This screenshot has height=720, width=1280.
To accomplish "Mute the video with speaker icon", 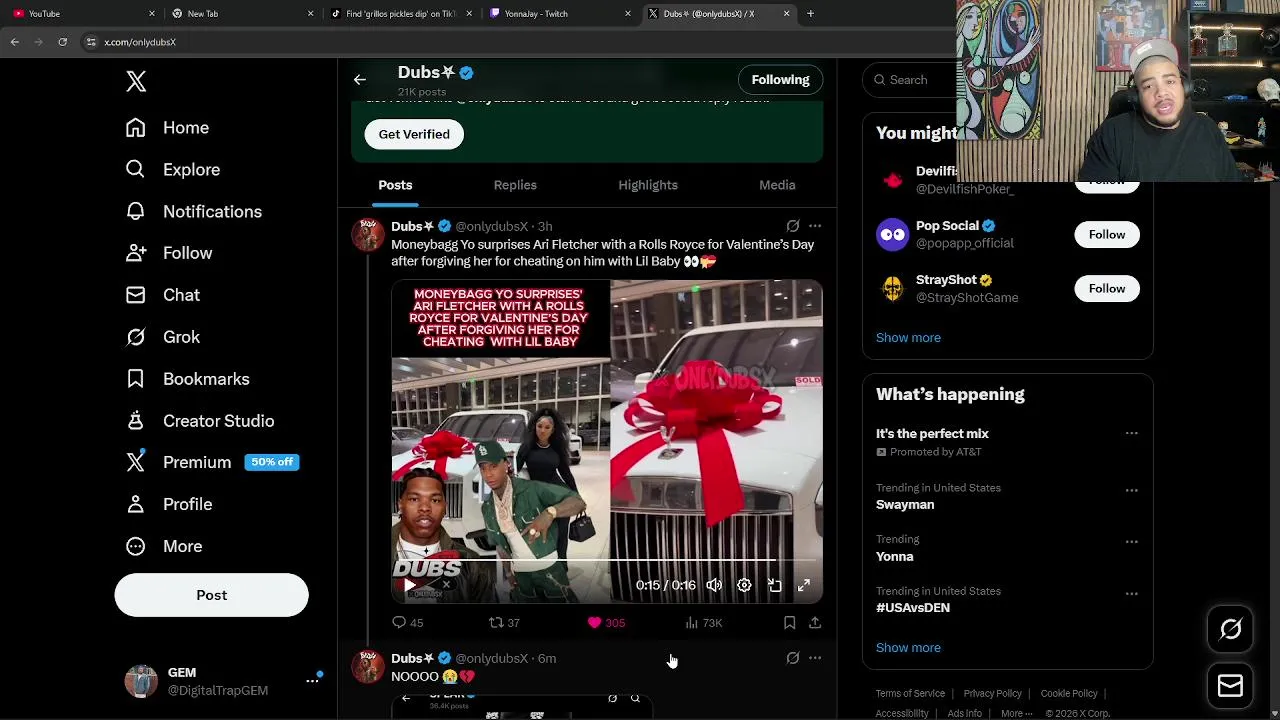I will click(x=714, y=586).
